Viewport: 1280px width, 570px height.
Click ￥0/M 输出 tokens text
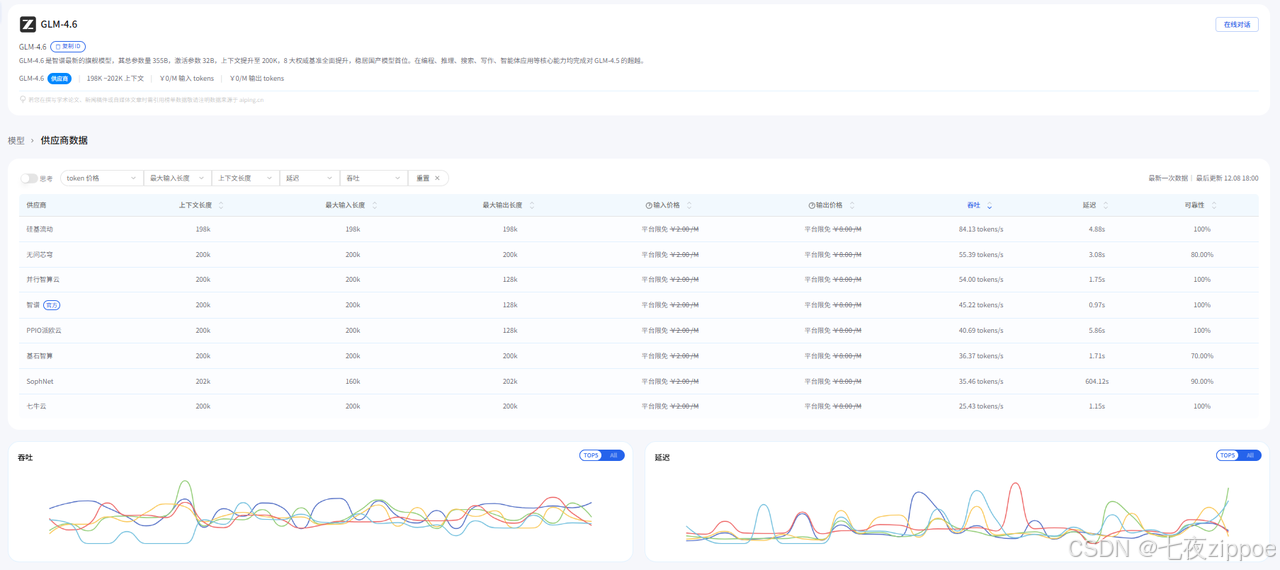coord(257,78)
